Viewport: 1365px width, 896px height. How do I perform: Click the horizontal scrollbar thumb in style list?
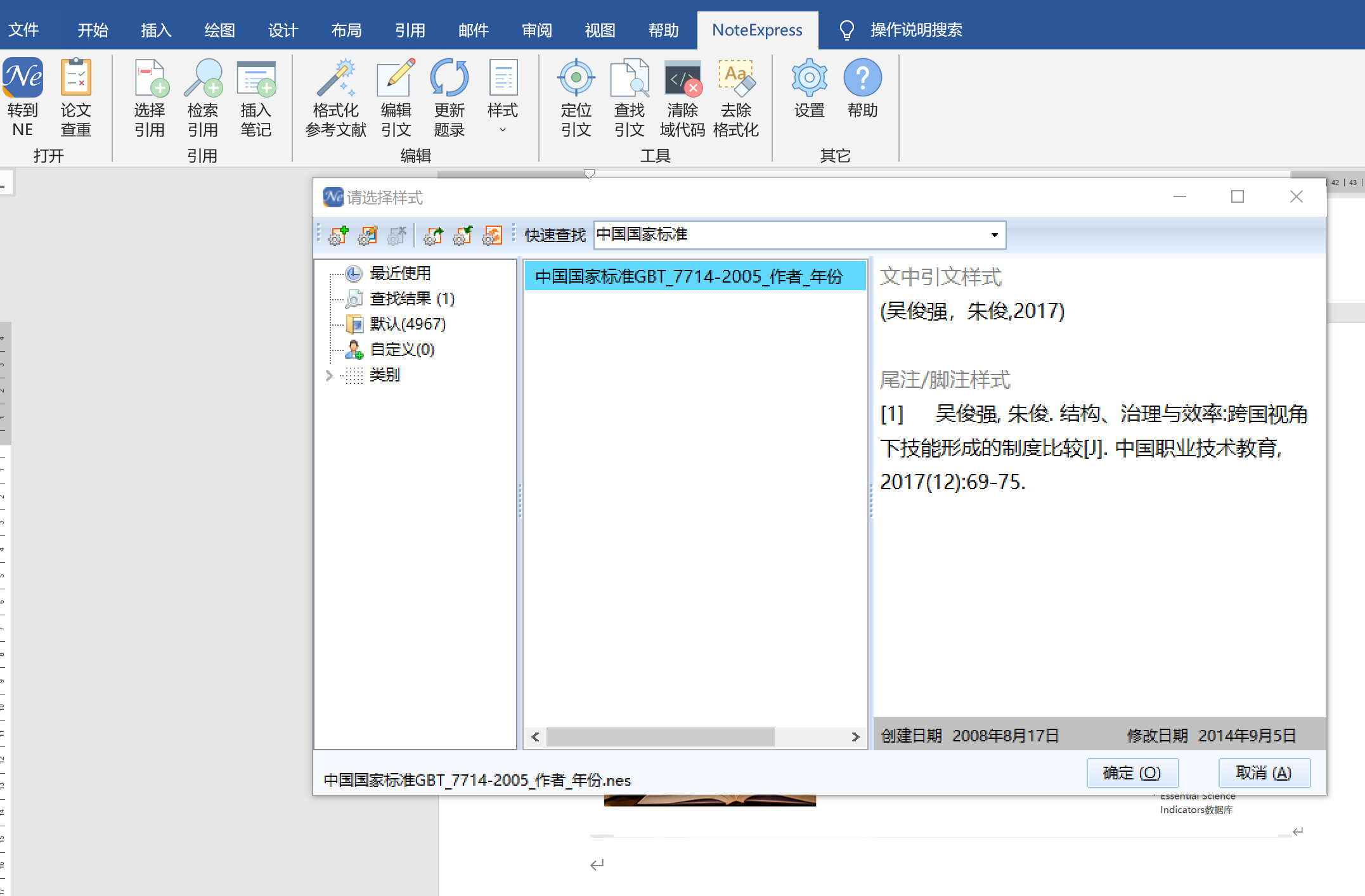[660, 736]
